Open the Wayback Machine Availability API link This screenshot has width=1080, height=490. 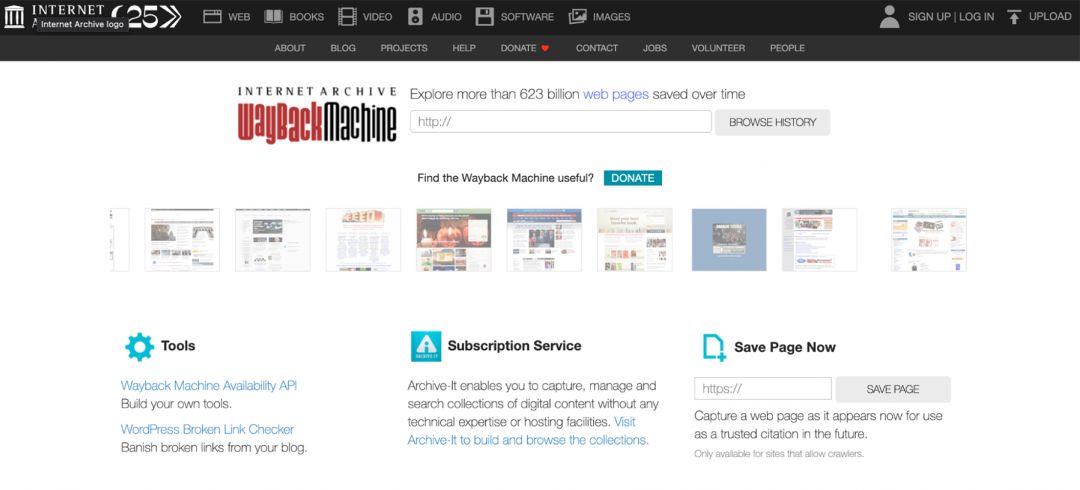[x=209, y=385]
